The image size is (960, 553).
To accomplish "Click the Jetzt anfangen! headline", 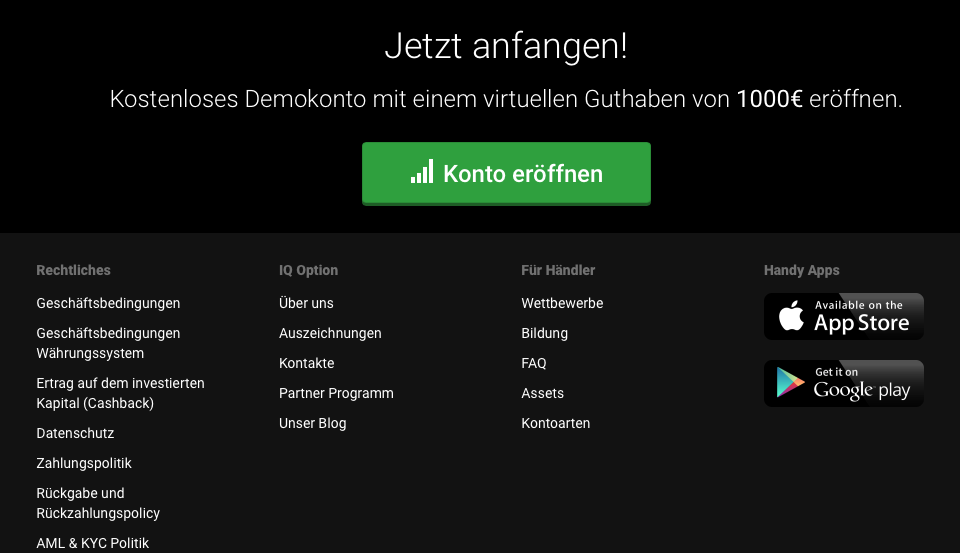I will [506, 46].
